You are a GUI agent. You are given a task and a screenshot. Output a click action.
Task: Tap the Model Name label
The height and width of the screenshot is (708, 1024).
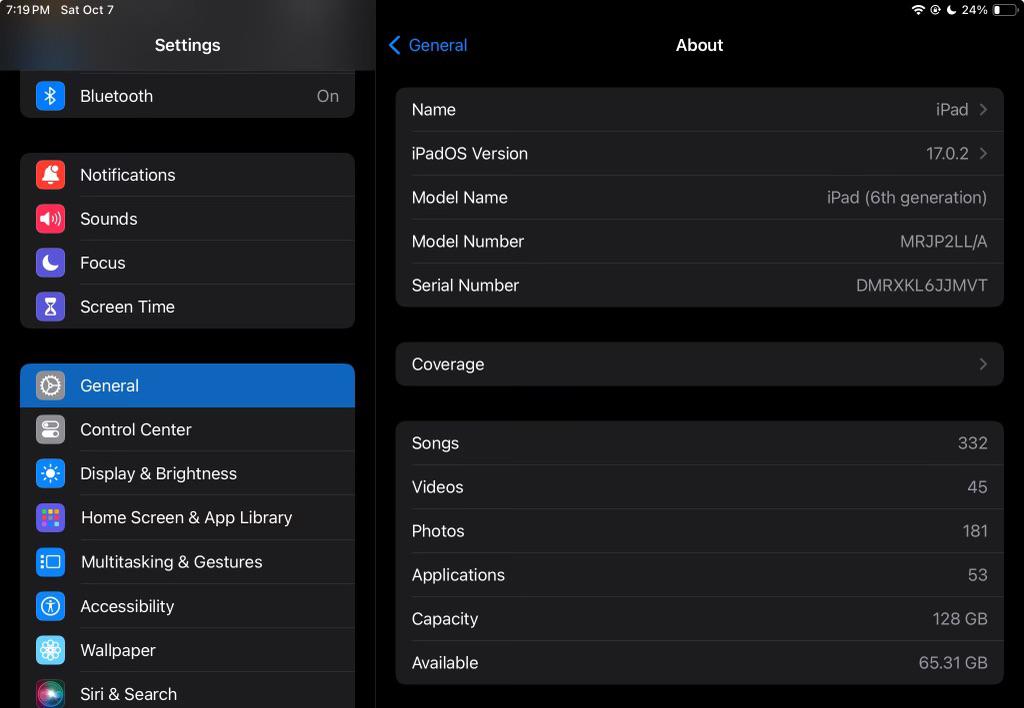[460, 197]
